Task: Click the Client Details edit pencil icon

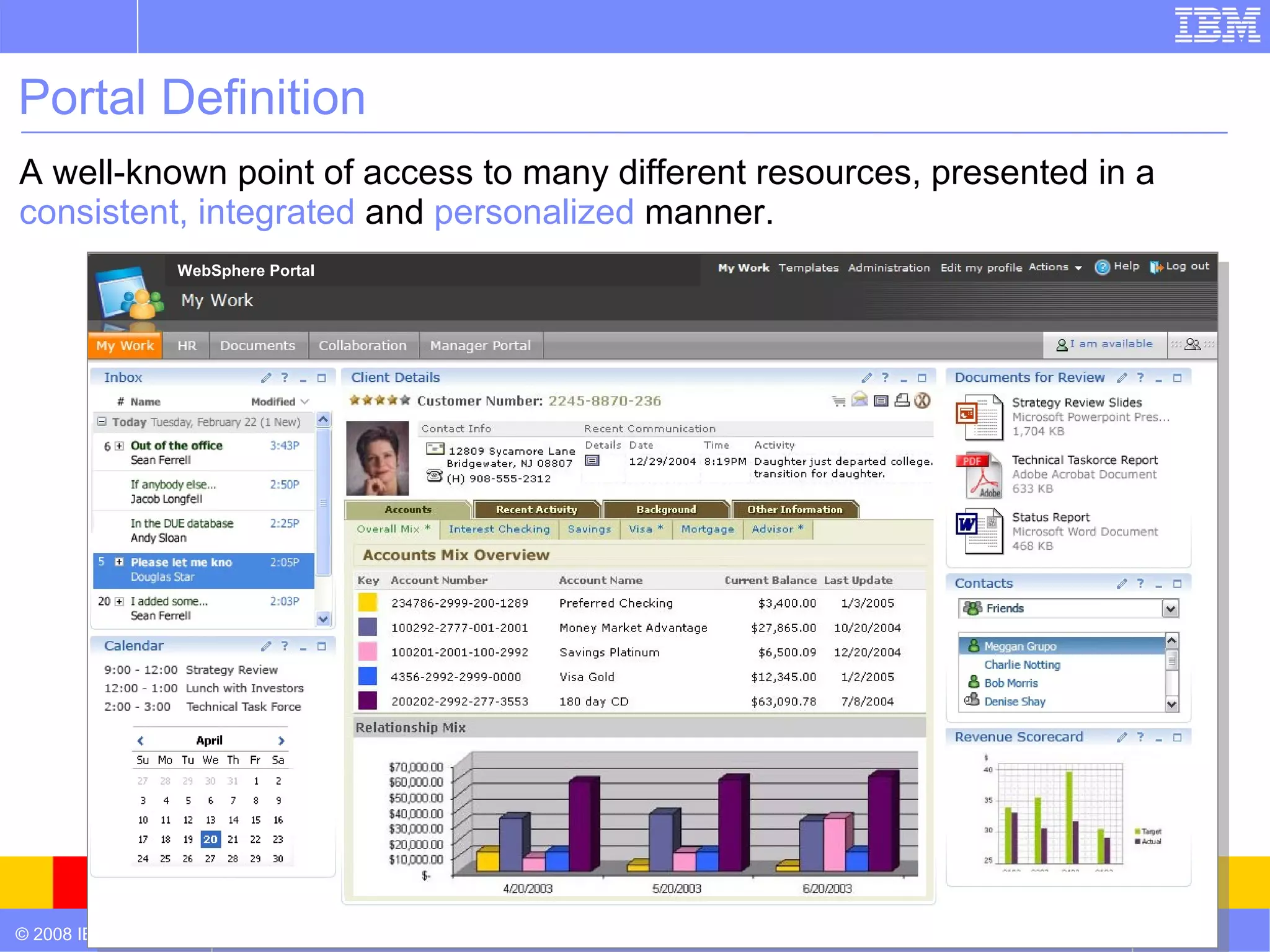Action: (866, 377)
